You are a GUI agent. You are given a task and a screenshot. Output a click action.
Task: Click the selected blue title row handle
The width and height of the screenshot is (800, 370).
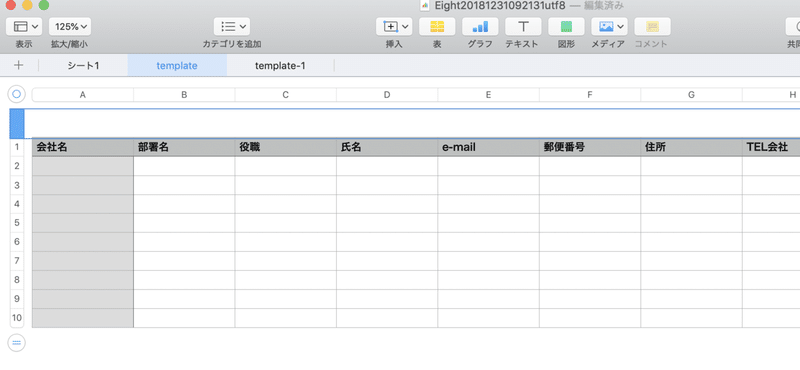coord(17,124)
